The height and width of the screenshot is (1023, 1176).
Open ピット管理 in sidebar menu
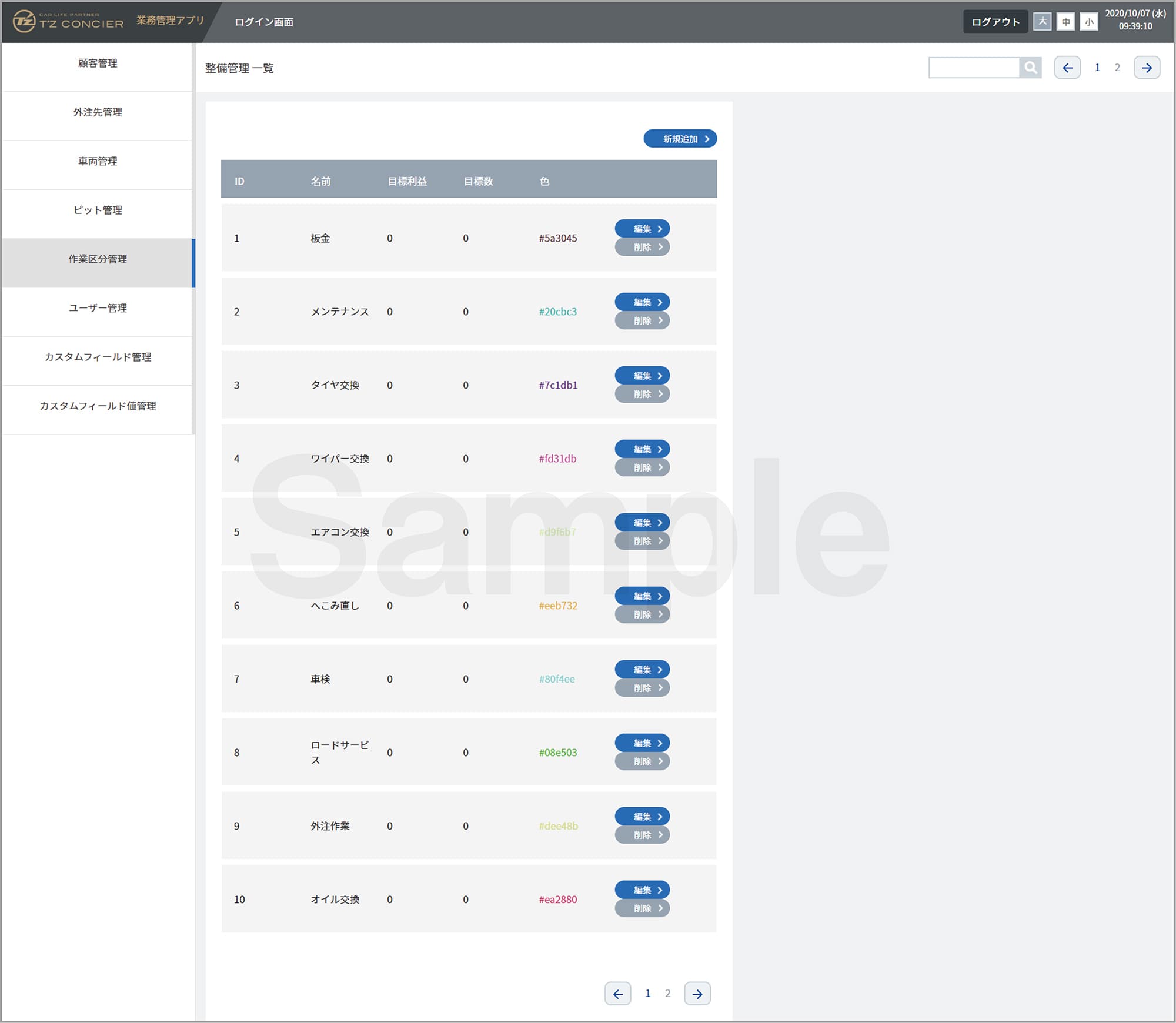tap(98, 210)
